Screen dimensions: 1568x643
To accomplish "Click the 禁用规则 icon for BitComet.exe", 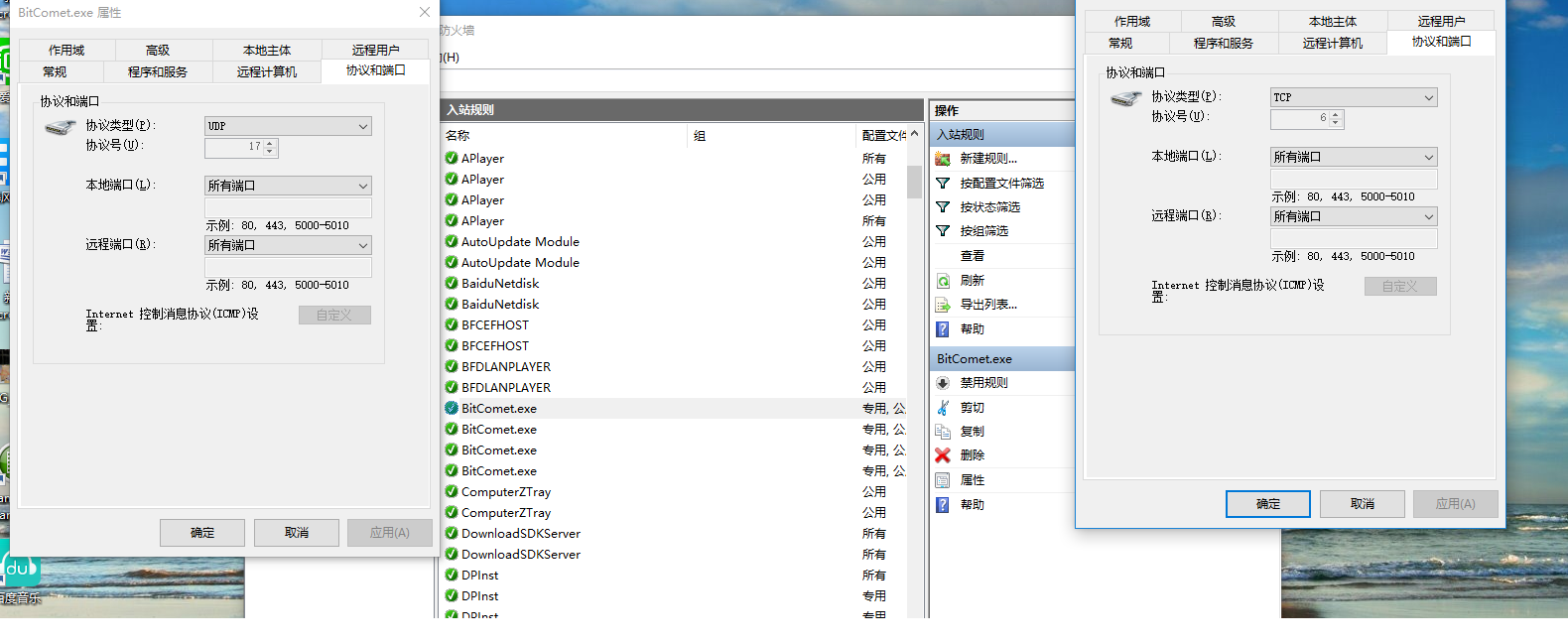I will [943, 383].
